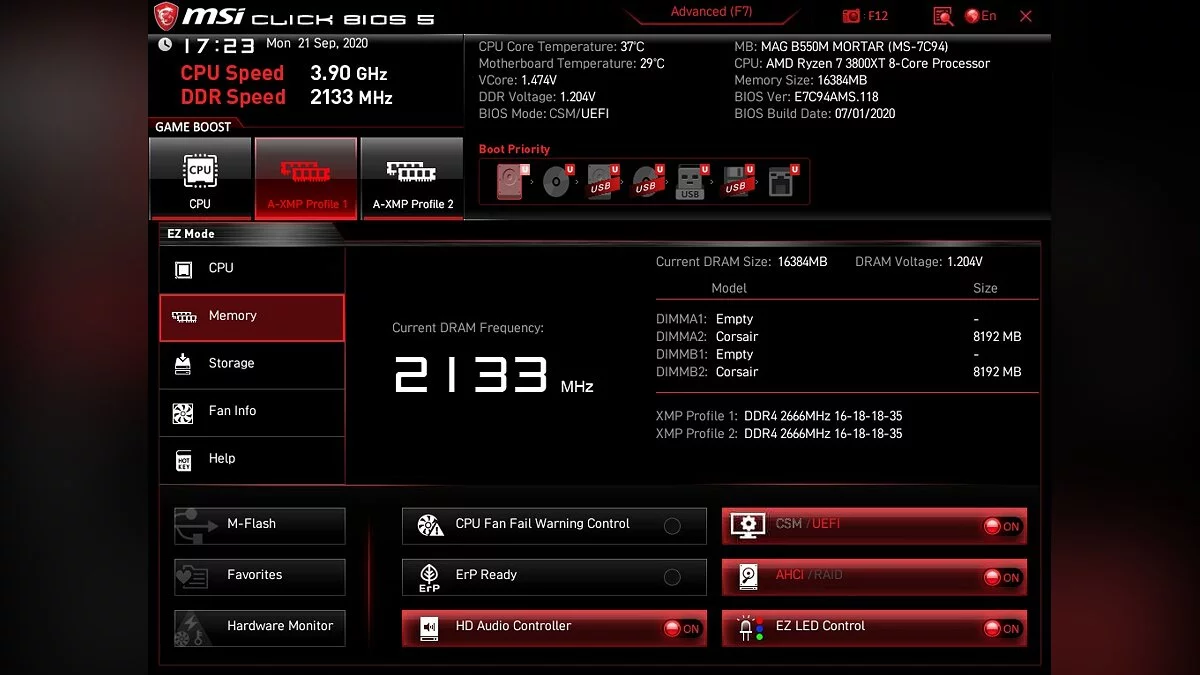This screenshot has height=675, width=1200.
Task: Switch off EZ LED Control
Action: [1002, 629]
